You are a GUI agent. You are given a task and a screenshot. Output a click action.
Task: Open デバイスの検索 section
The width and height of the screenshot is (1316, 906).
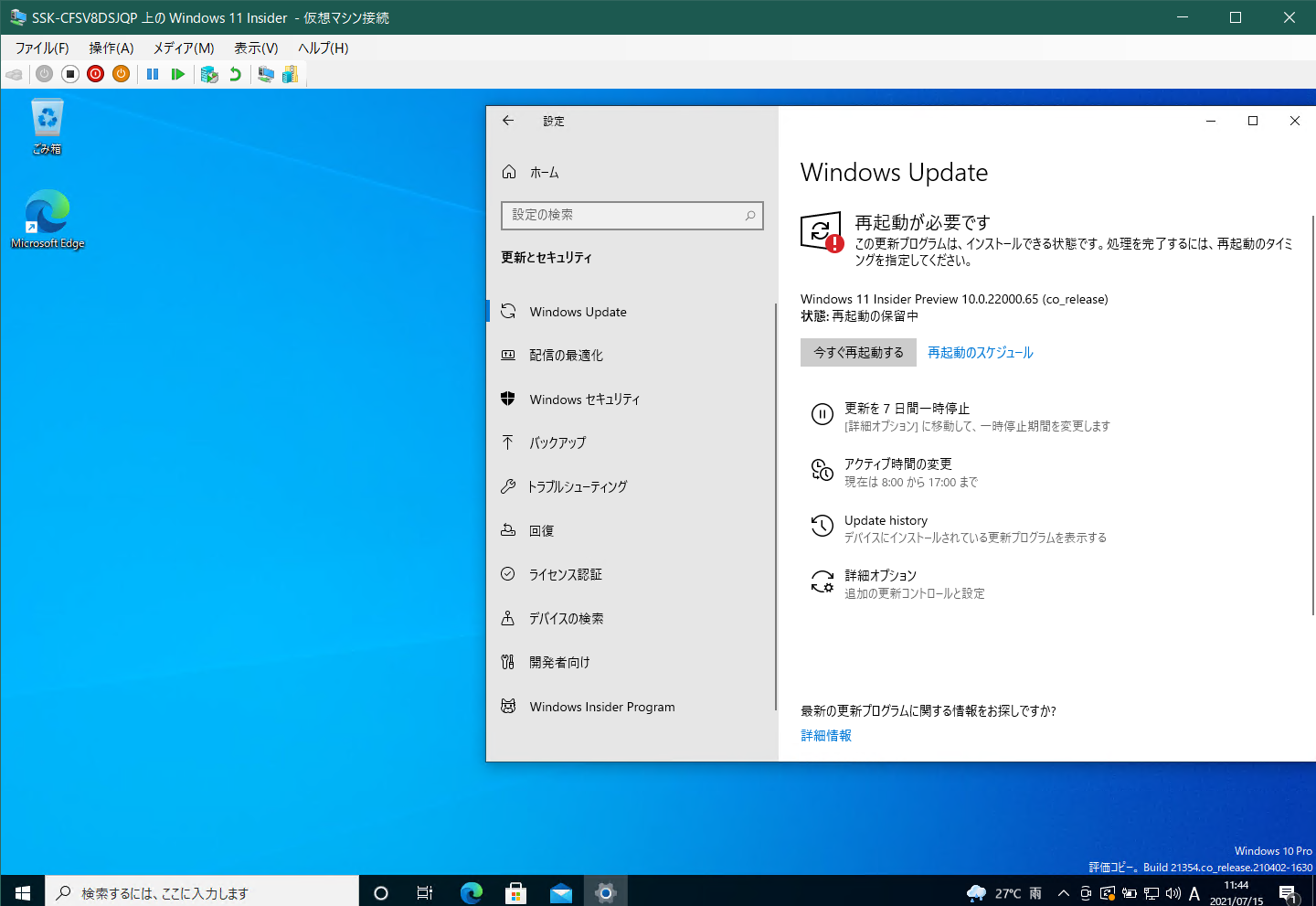(x=631, y=619)
